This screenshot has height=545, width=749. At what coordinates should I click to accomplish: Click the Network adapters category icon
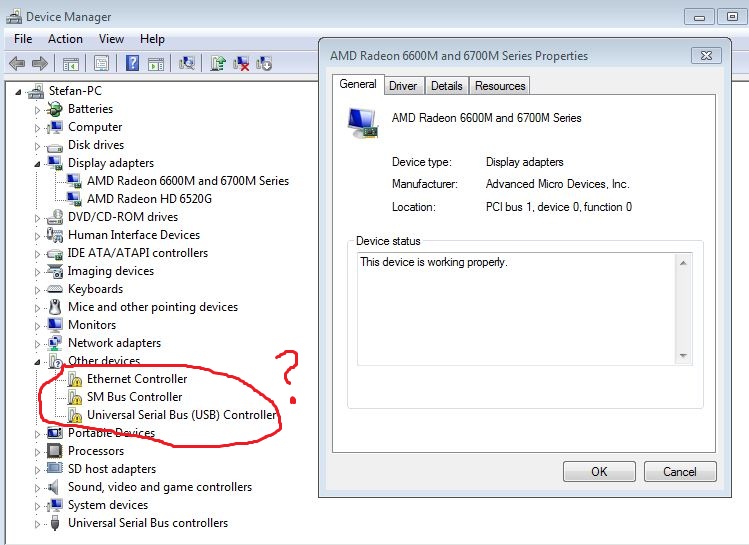pyautogui.click(x=54, y=343)
